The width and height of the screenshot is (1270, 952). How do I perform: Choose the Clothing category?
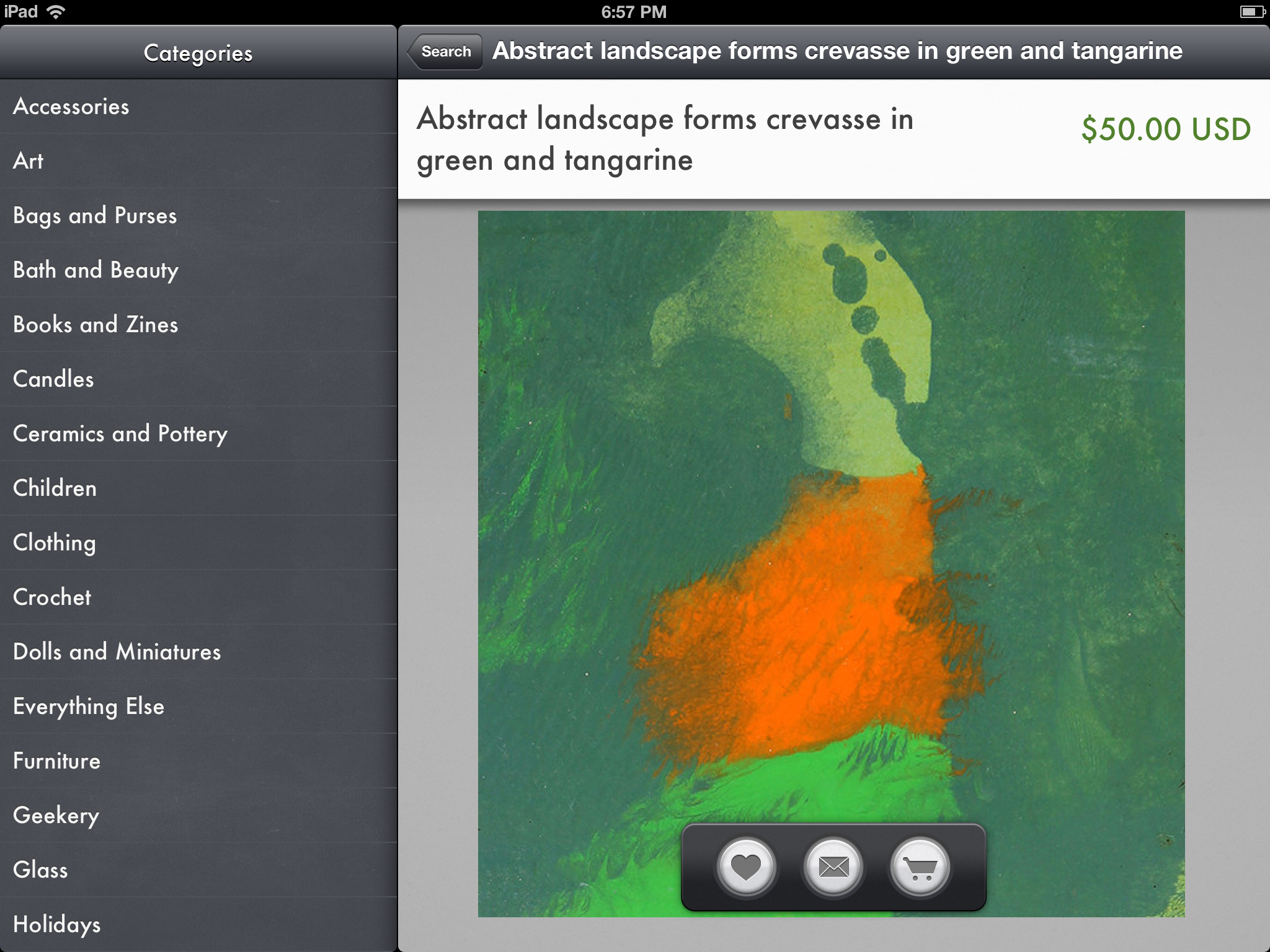198,543
